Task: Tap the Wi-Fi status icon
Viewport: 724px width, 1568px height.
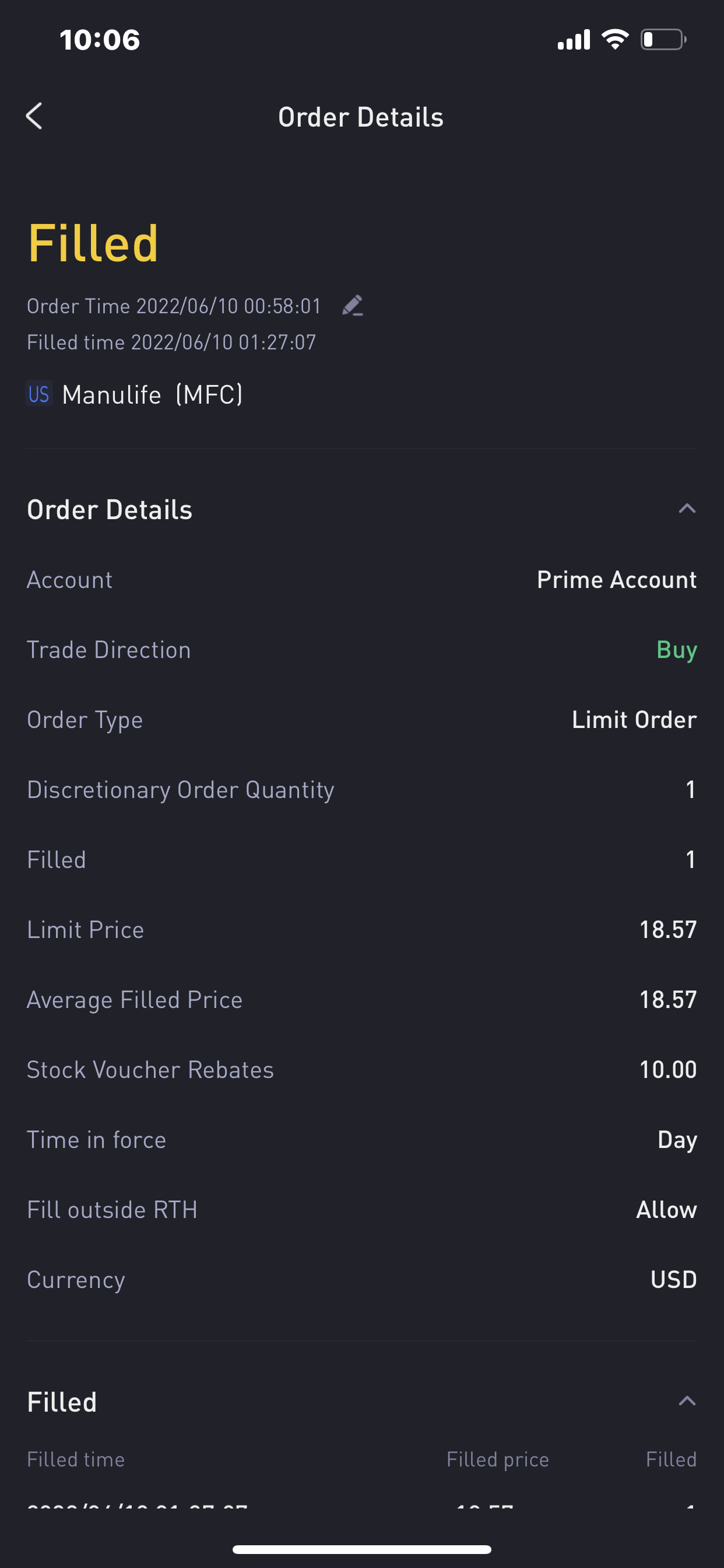Action: 614,40
